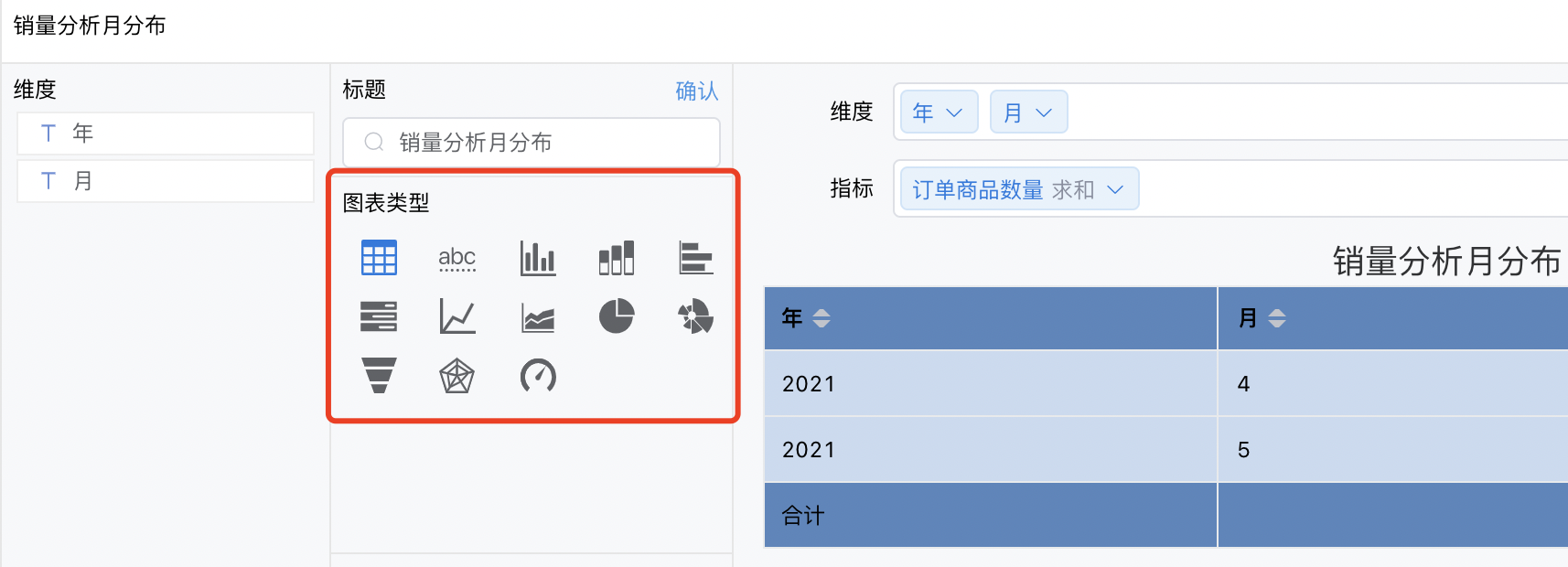
Task: Click the search icon in title field
Action: click(373, 142)
